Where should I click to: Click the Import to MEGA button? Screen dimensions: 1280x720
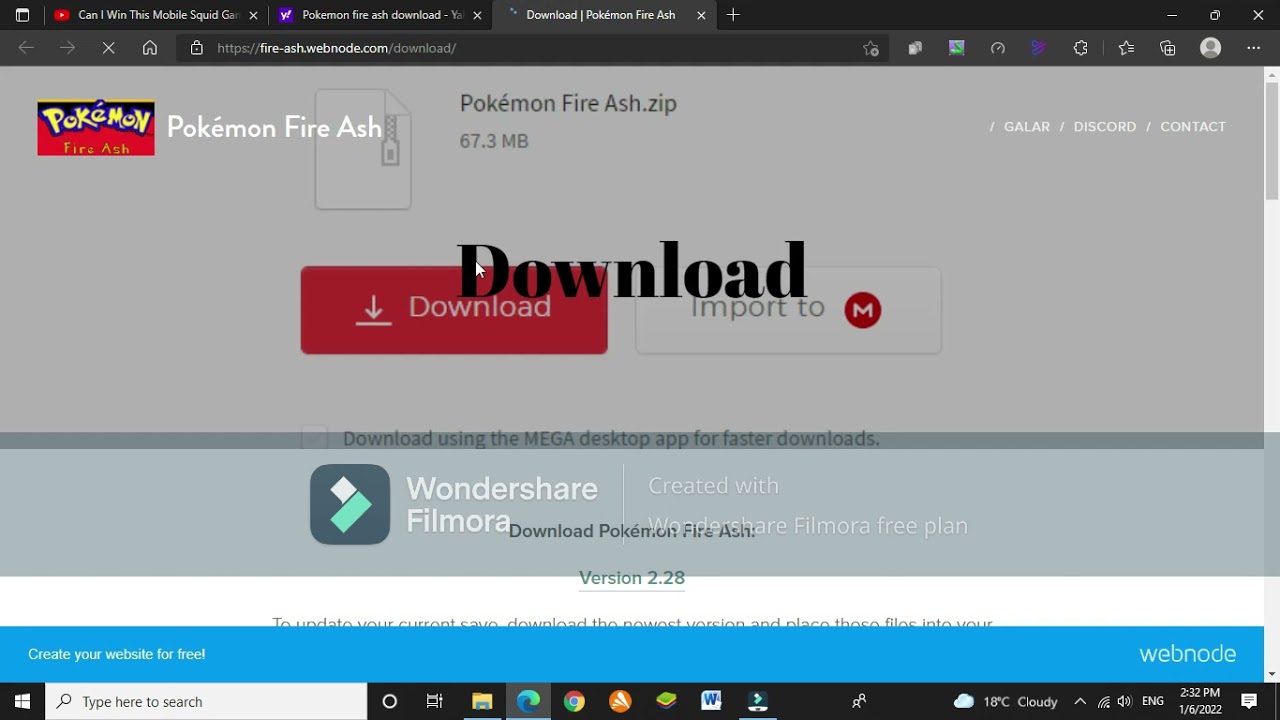[x=788, y=310]
